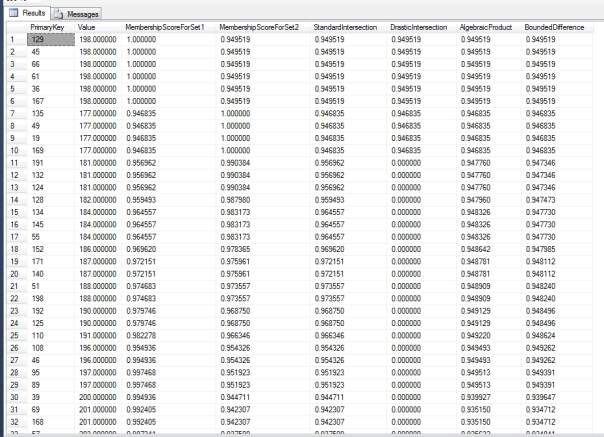This screenshot has width=604, height=437.
Task: Click AlgebraicProduct cell in row 6
Action: (488, 101)
